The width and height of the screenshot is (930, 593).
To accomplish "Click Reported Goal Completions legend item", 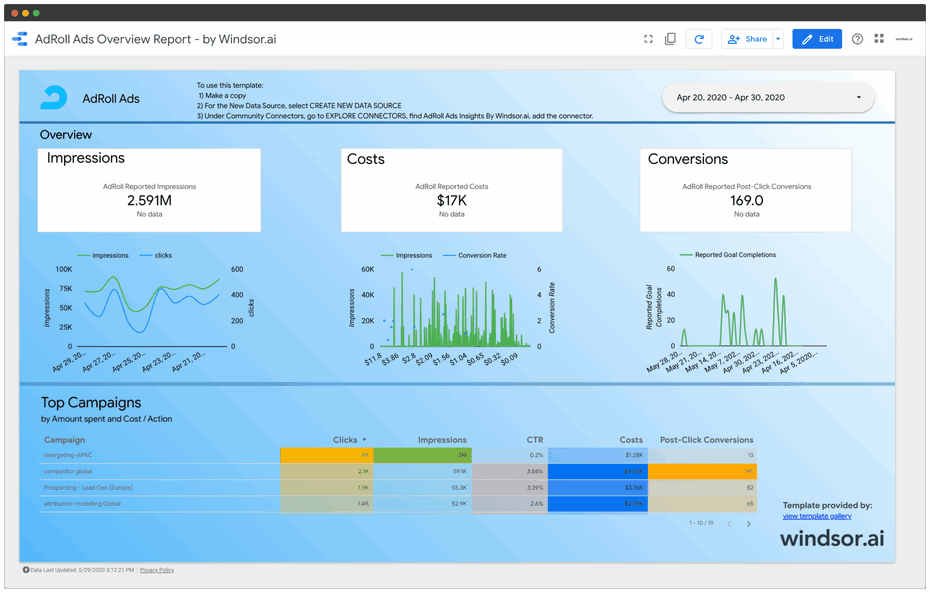I will (x=728, y=255).
